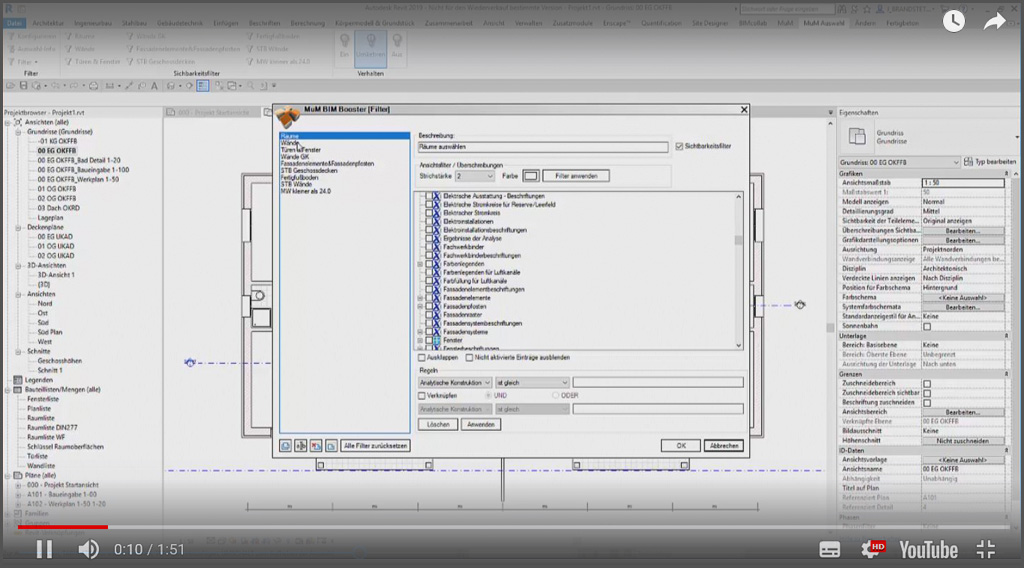Click the share arrow icon
Image resolution: width=1024 pixels, height=568 pixels.
click(x=994, y=21)
